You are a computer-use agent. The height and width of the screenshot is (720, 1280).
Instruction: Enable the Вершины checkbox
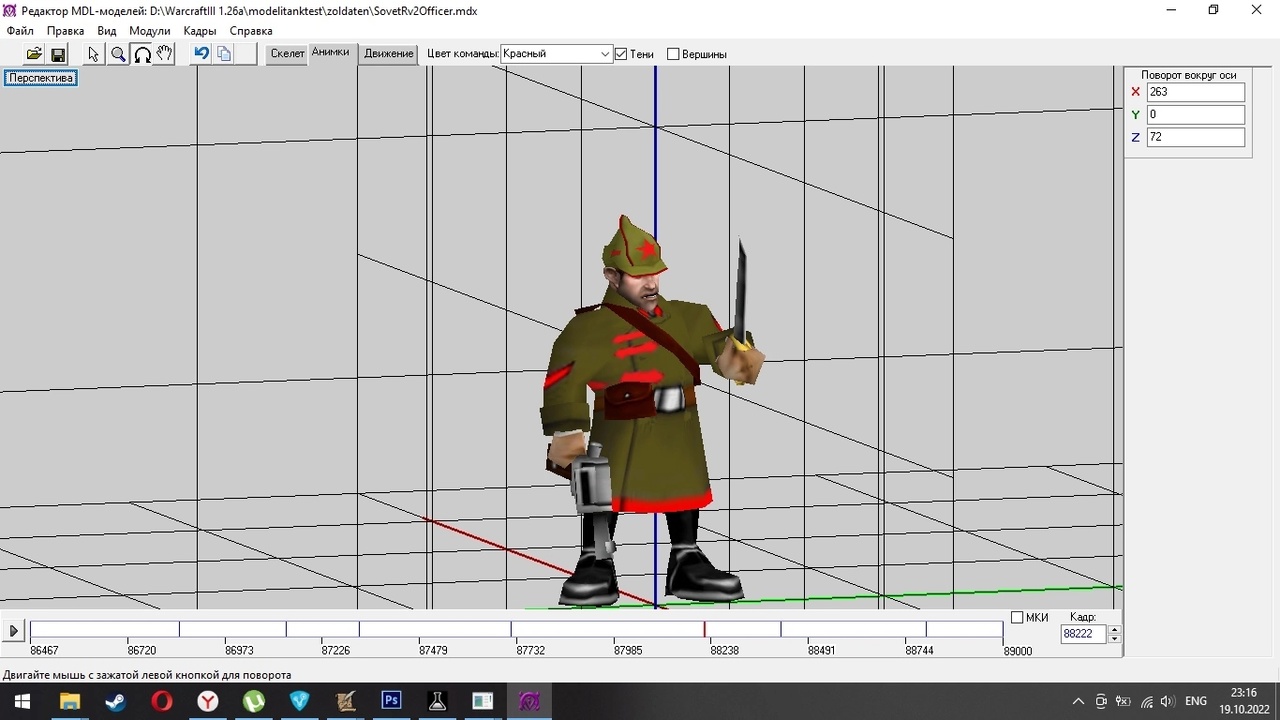click(673, 54)
